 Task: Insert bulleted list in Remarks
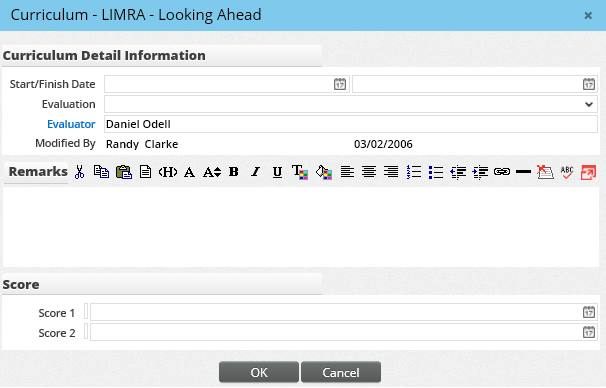click(436, 172)
